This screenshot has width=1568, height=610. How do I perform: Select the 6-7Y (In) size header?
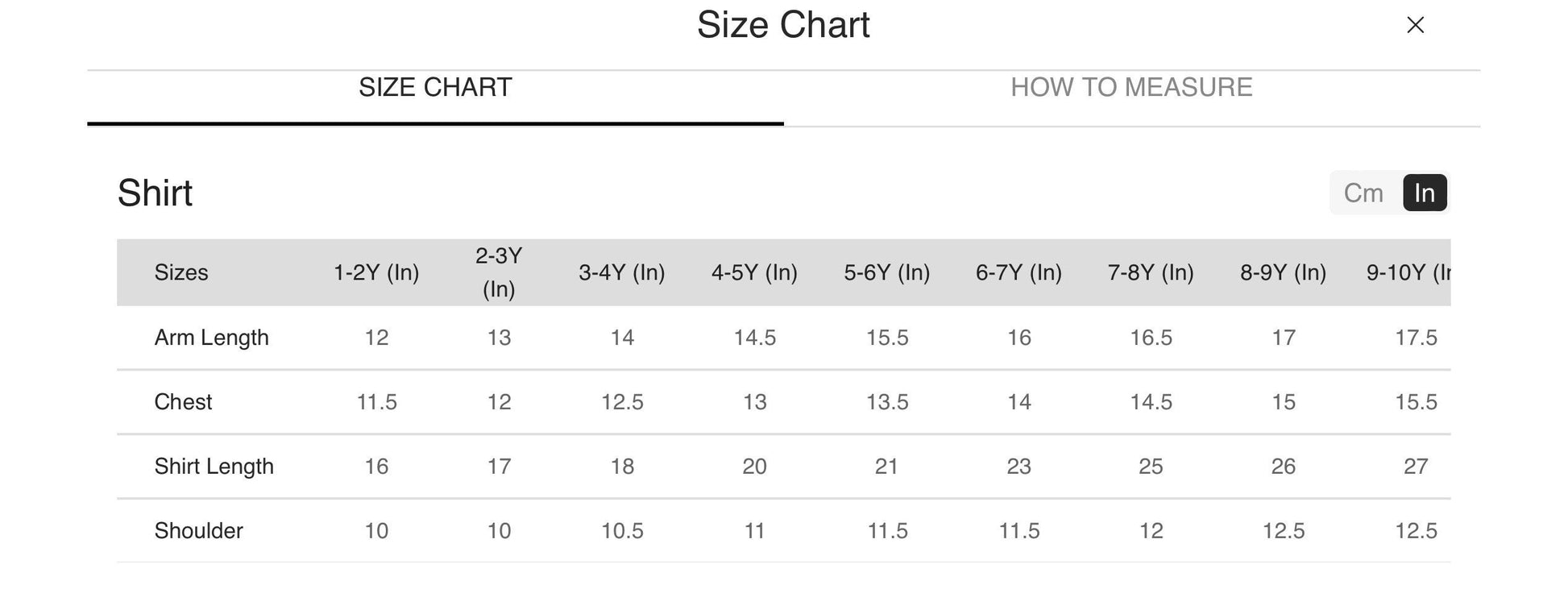1018,272
